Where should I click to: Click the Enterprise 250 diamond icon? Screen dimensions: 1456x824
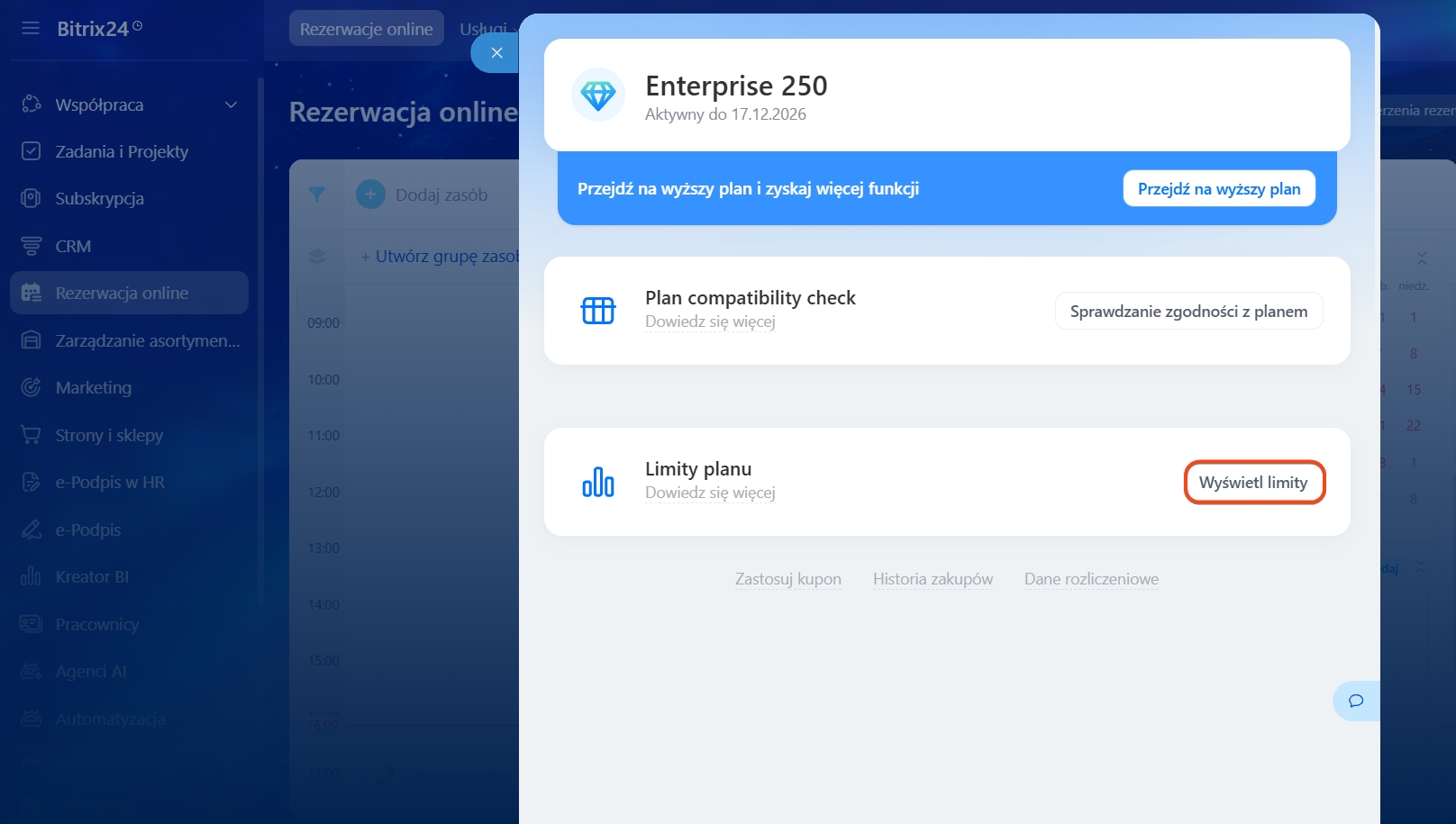(597, 95)
